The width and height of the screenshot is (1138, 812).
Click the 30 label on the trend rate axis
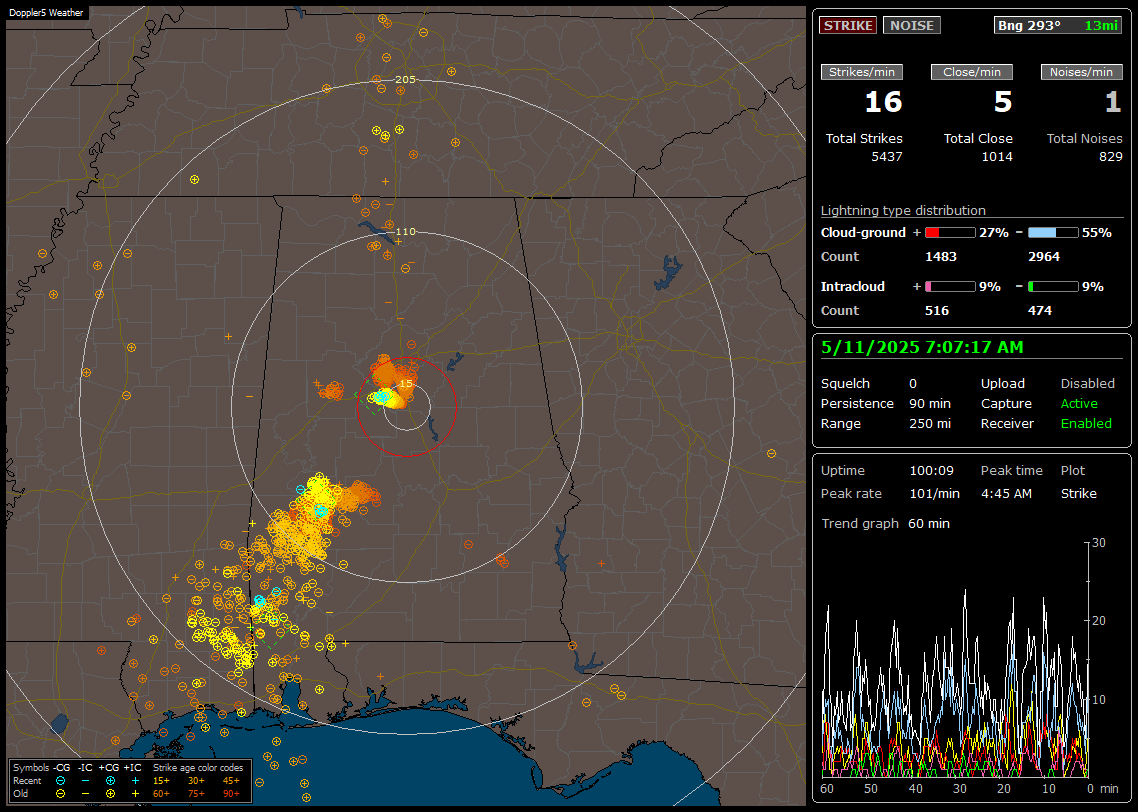click(x=1099, y=543)
